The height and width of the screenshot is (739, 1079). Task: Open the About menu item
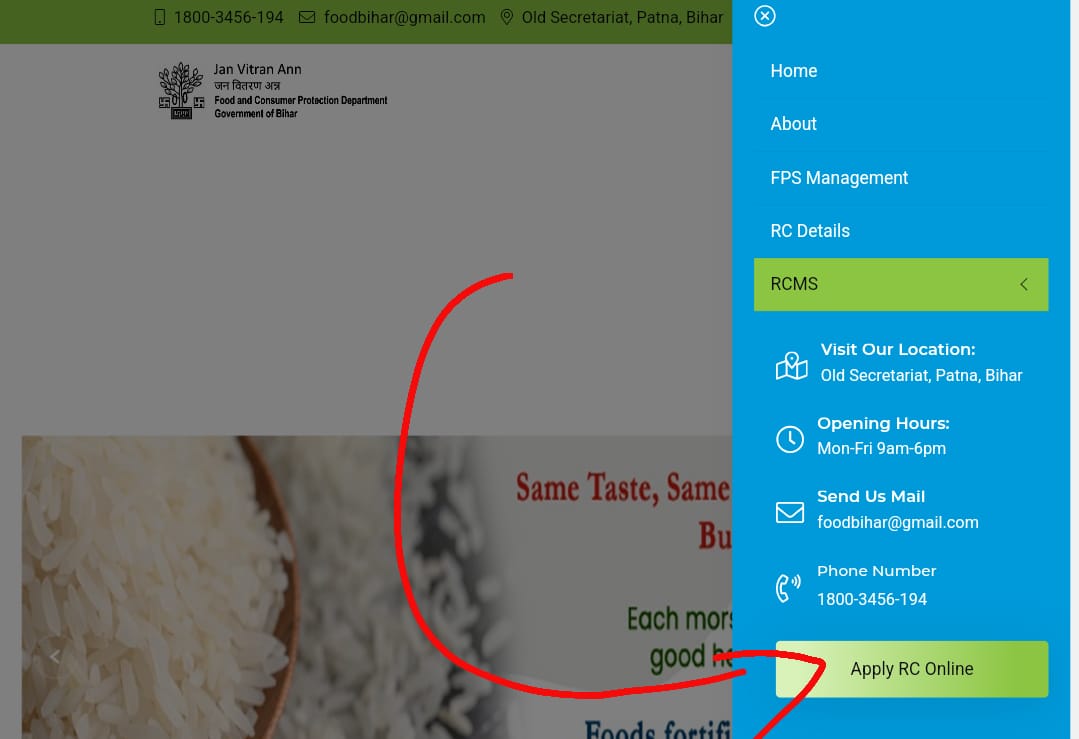click(793, 124)
